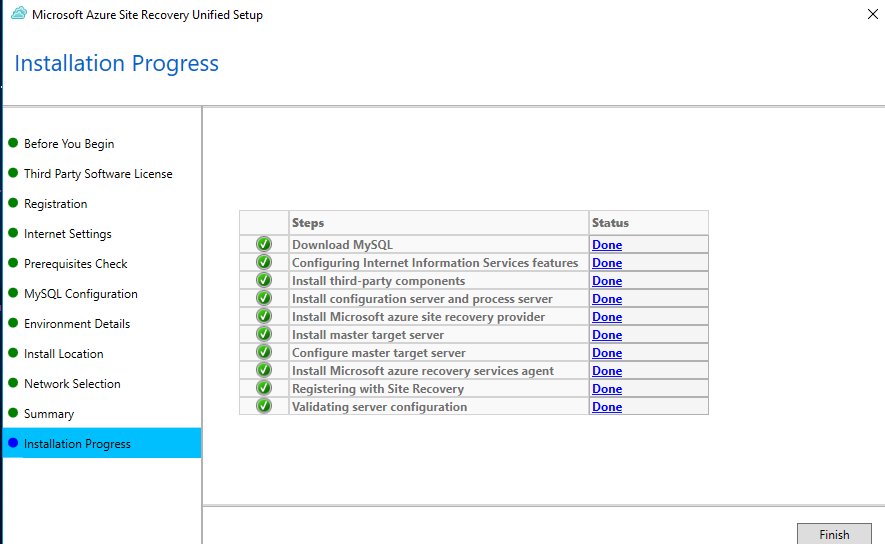Click 'Download MySQL' step text
Image resolution: width=885 pixels, height=544 pixels.
click(342, 245)
